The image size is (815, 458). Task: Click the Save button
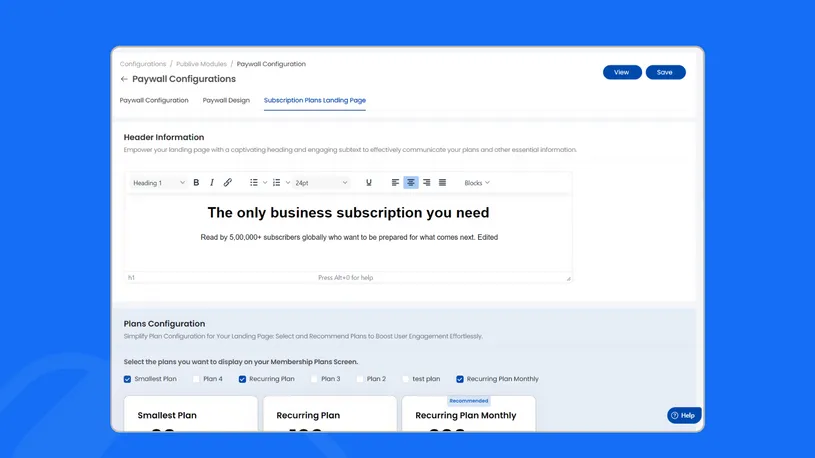click(665, 72)
